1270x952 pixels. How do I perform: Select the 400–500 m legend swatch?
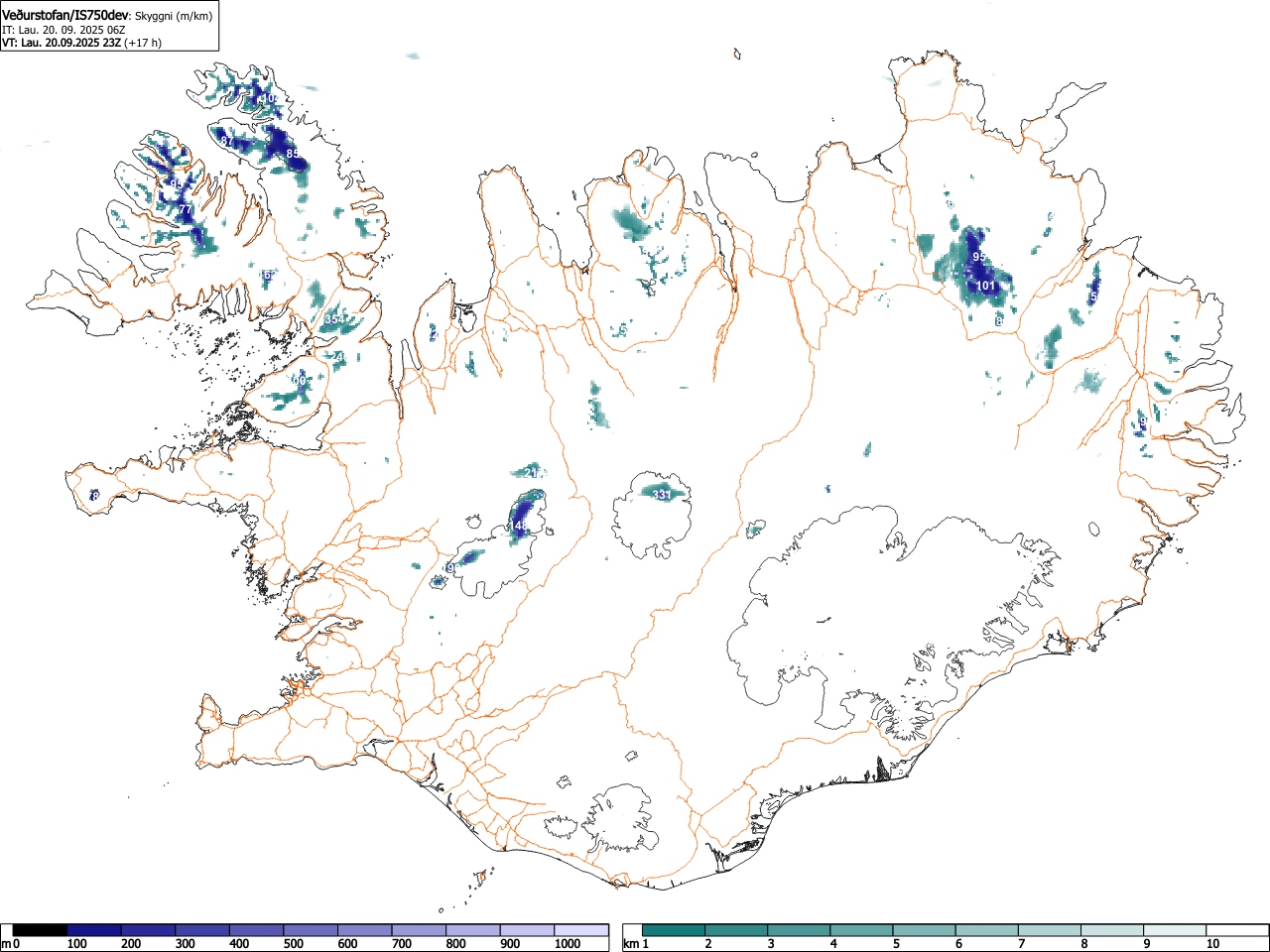tap(257, 930)
